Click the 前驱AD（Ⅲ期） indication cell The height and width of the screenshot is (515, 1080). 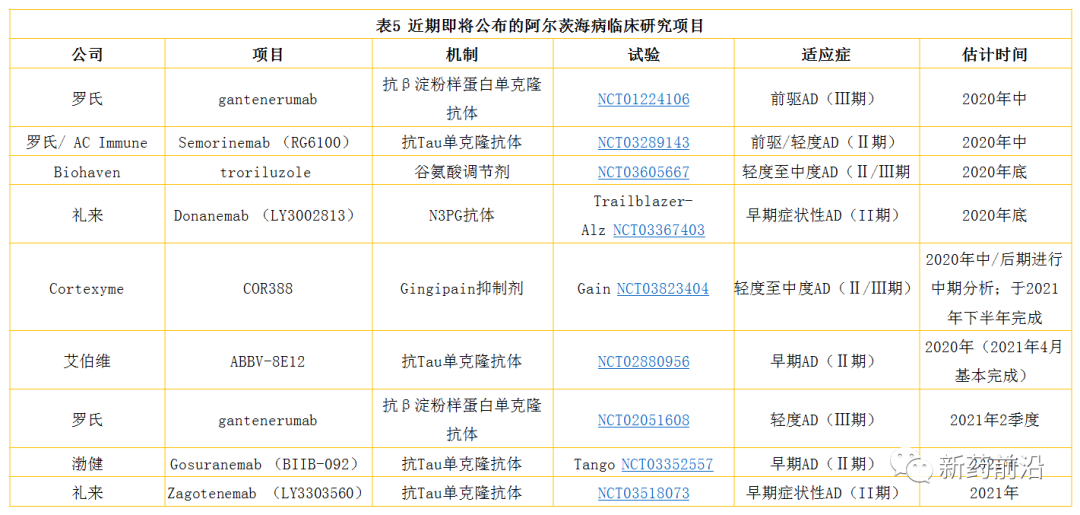(x=826, y=99)
